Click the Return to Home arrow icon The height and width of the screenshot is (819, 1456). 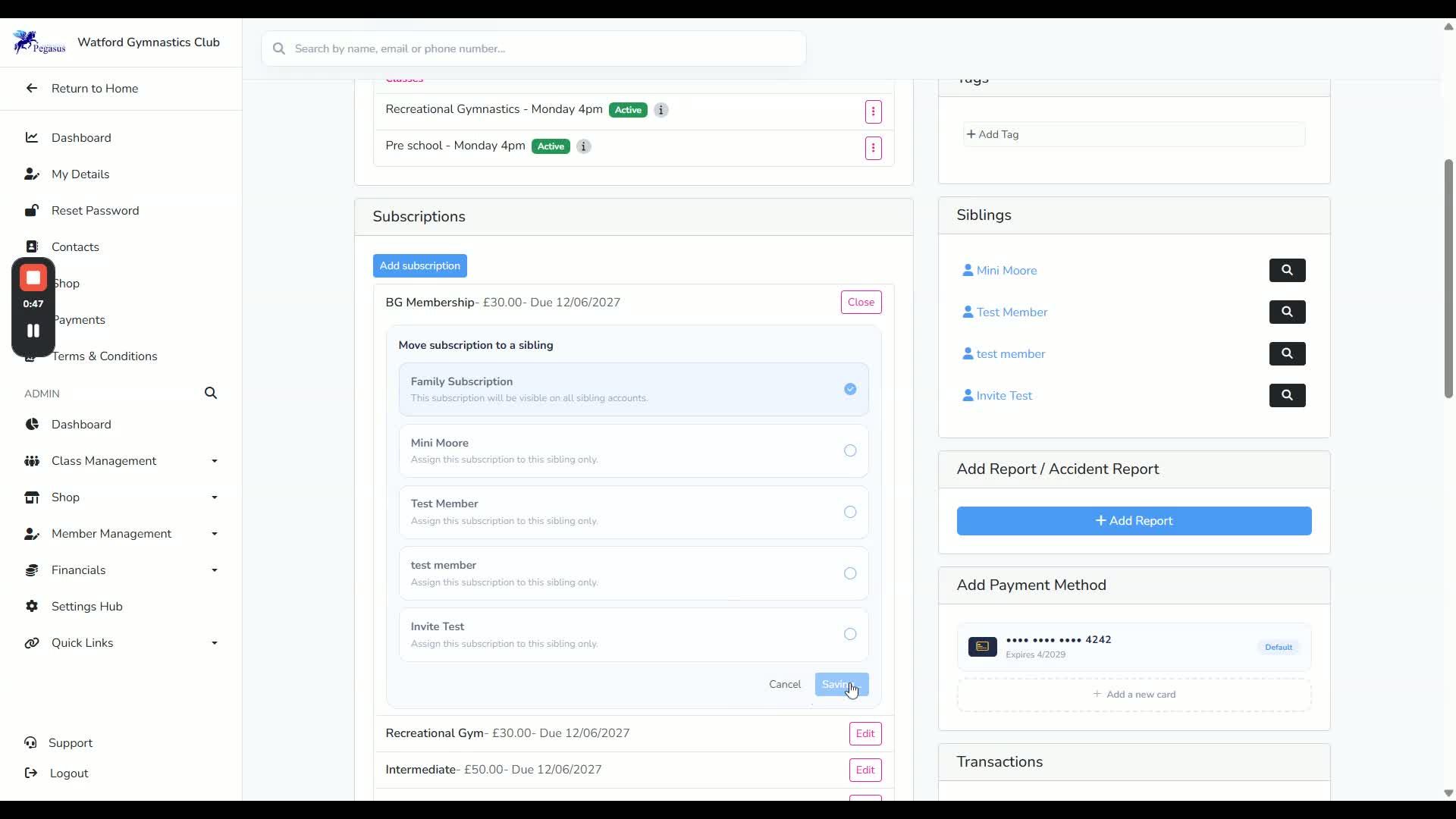(x=31, y=88)
